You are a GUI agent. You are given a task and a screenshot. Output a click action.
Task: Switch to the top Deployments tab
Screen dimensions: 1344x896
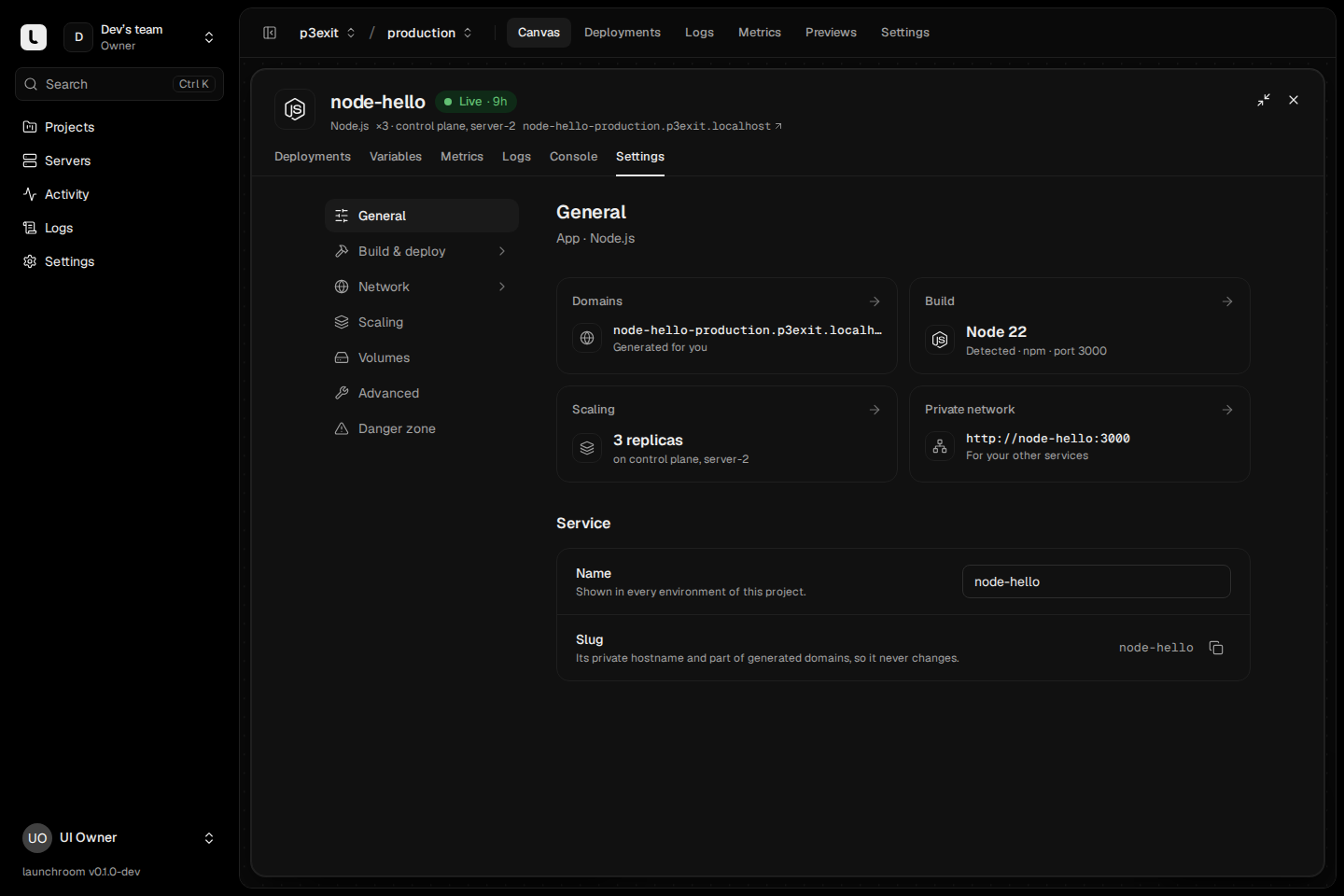[623, 33]
